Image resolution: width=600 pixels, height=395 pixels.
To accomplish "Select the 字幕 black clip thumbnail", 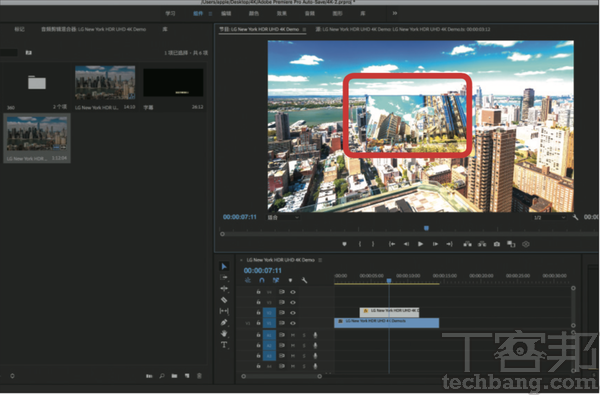I will click(173, 83).
